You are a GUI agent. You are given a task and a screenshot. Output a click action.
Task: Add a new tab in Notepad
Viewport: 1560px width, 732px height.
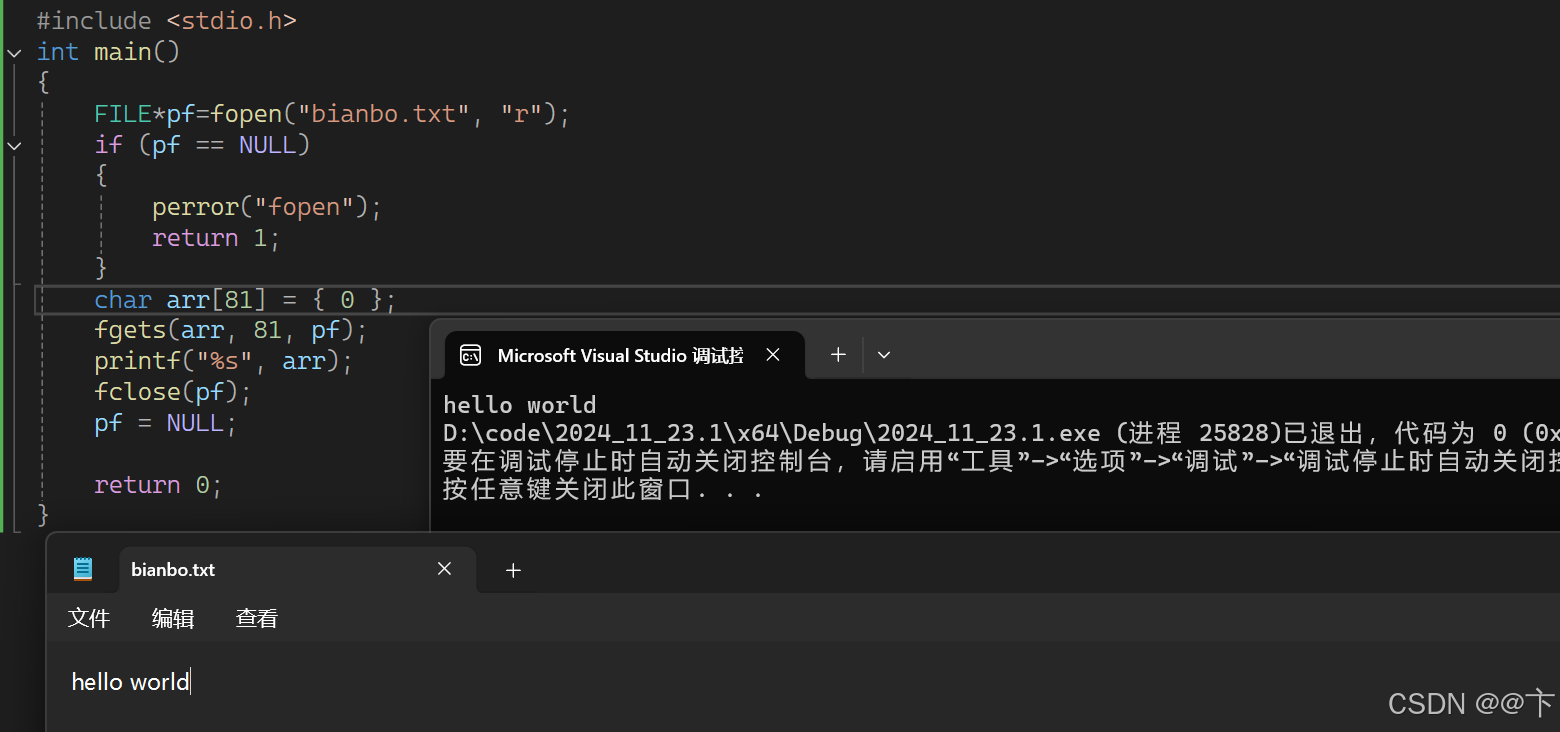[513, 570]
